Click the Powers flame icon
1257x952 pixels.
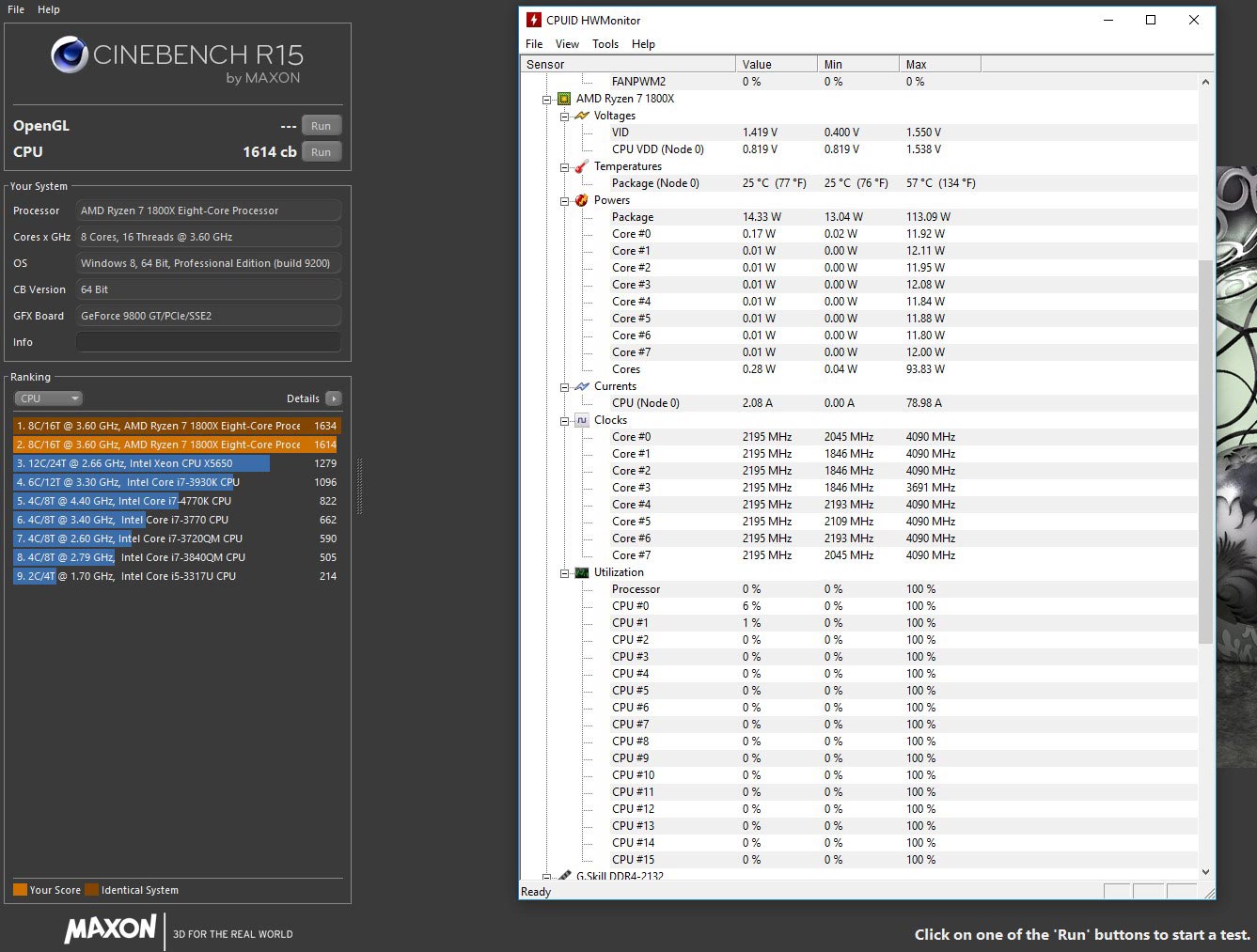(582, 200)
